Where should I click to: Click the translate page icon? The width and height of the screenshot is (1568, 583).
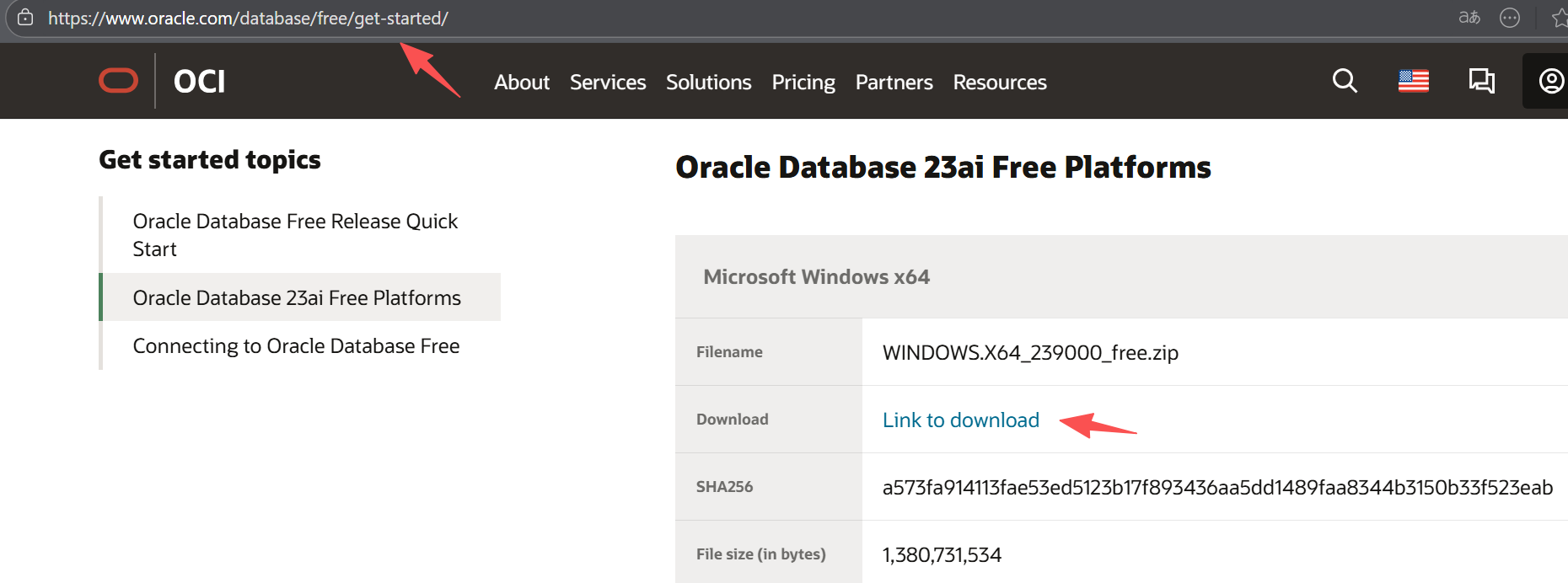pyautogui.click(x=1469, y=18)
